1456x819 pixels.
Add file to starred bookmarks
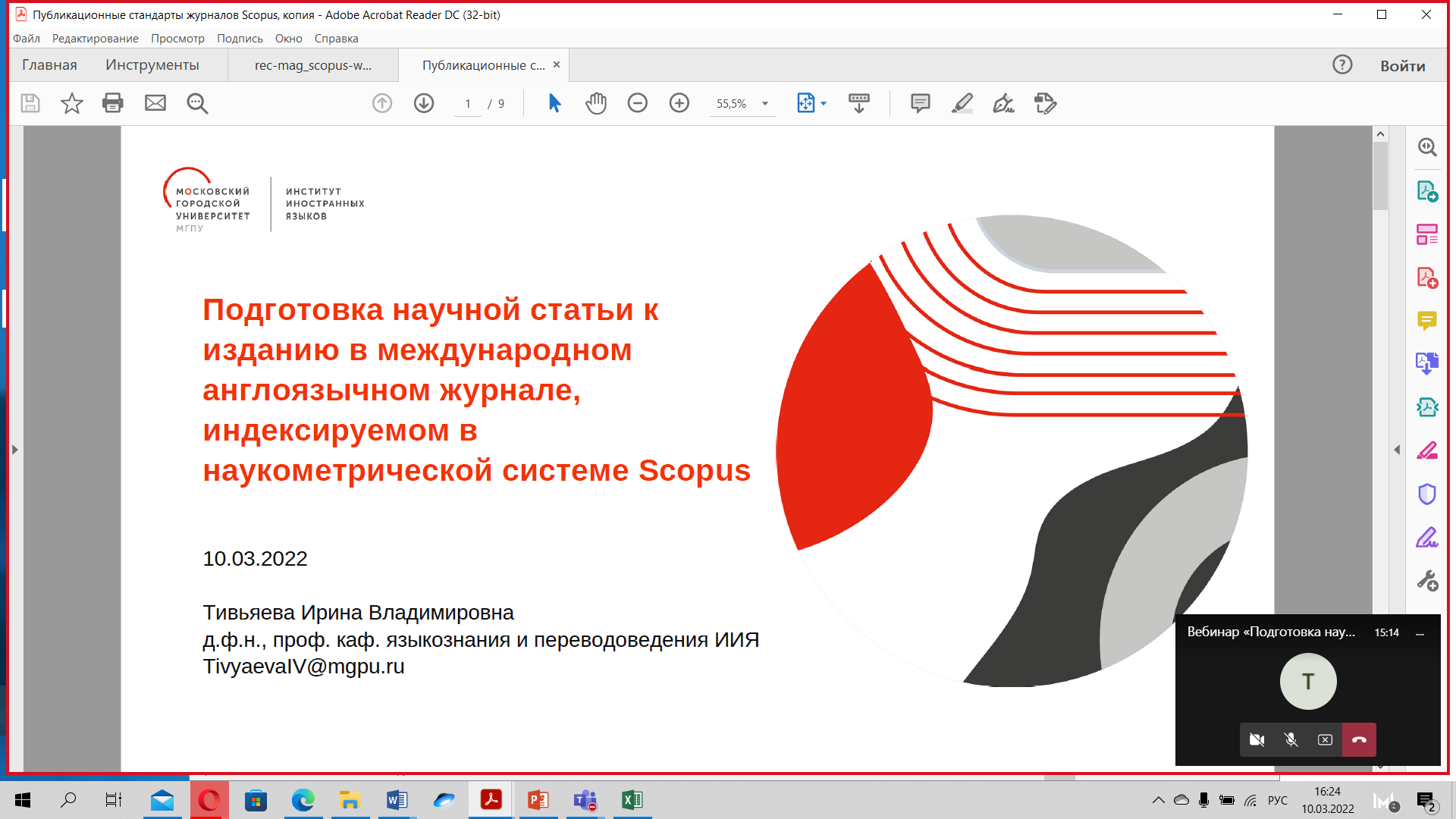tap(72, 103)
